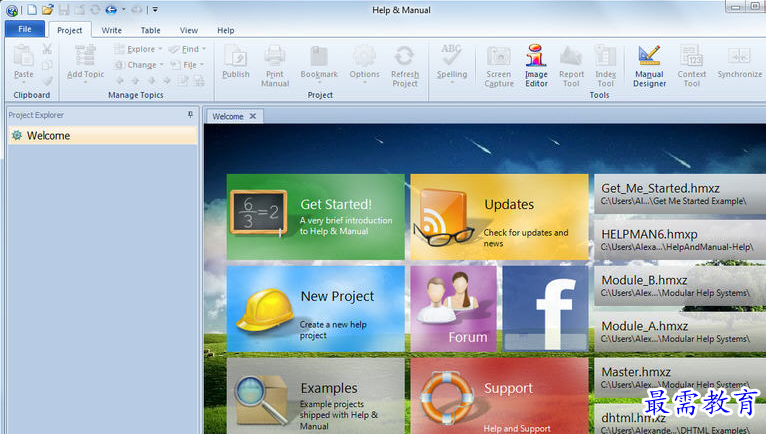Viewport: 766px width, 434px height.
Task: Click the Add Topic icon
Action: pyautogui.click(x=85, y=55)
